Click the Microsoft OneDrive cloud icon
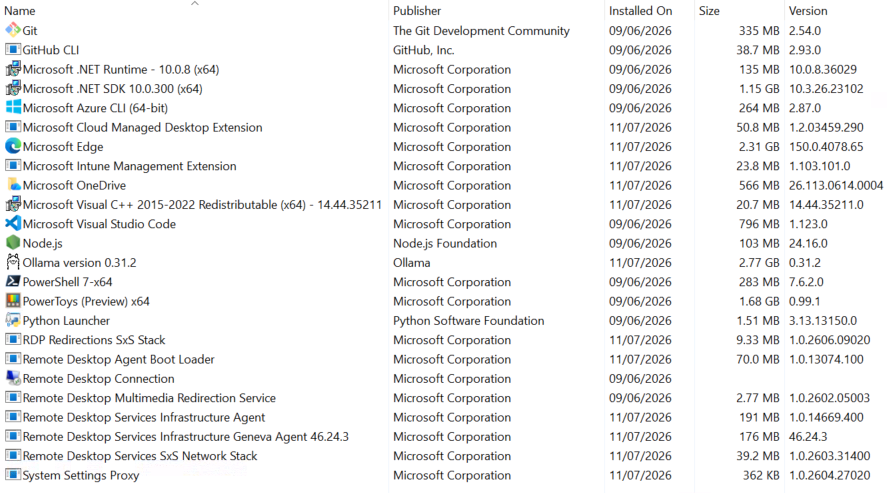This screenshot has width=894, height=493. pos(13,185)
